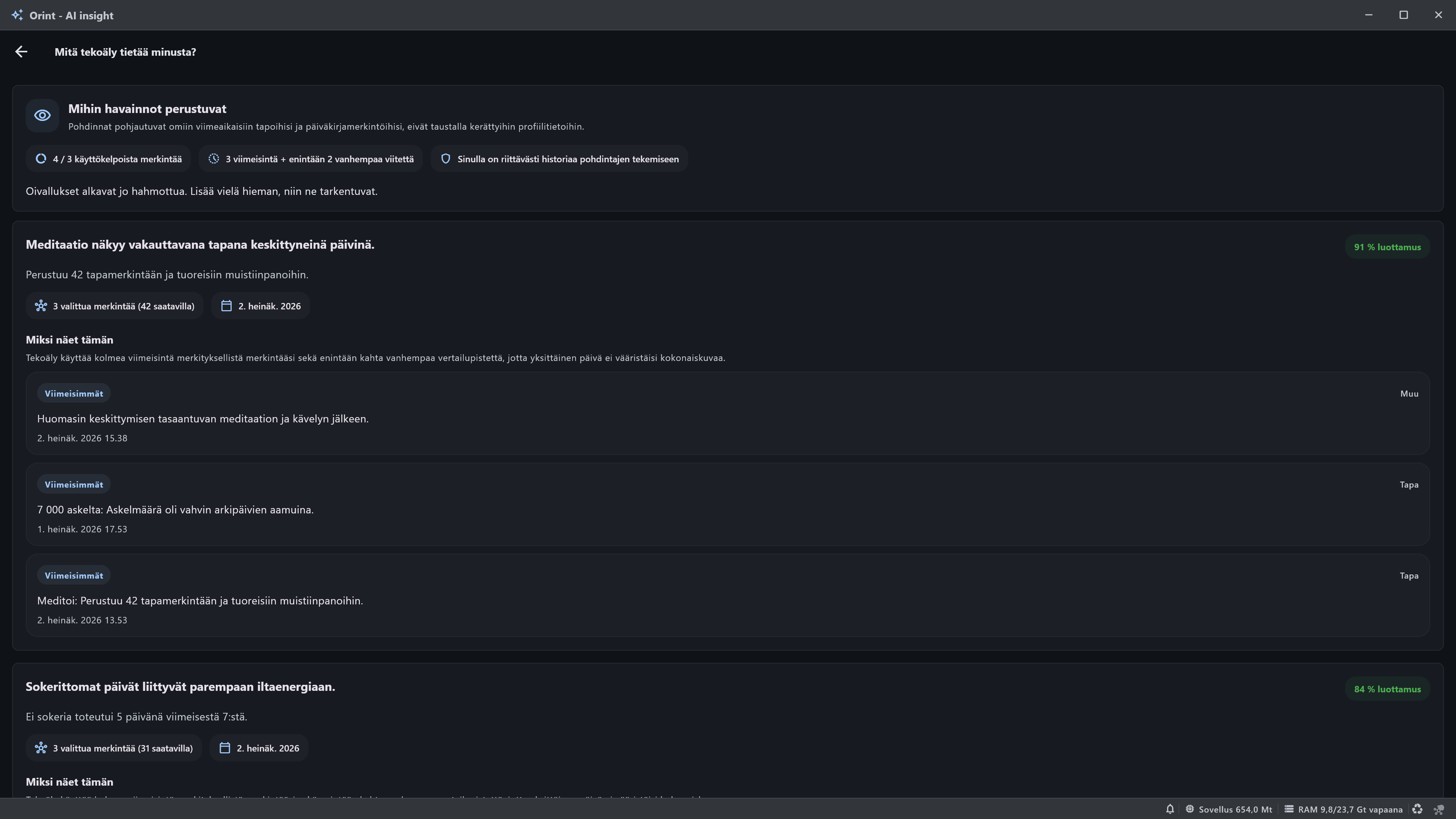Click the explanation starting Tekoäly käyttää kolmea viimeisintä
Viewport: 1456px width, 819px height.
click(x=375, y=358)
